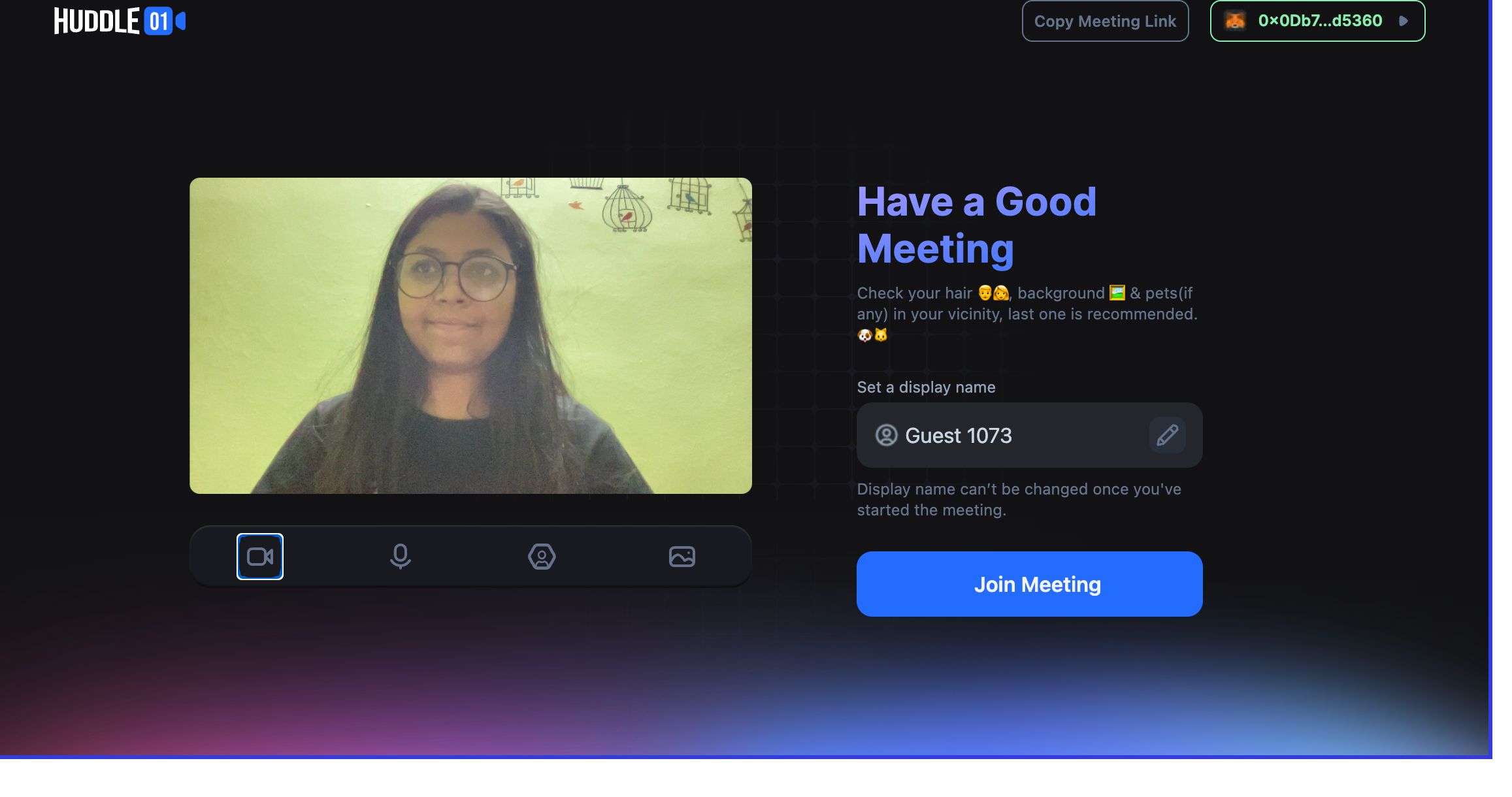Viewport: 1512px width, 797px height.
Task: Click the MetaMask fox icon
Action: (1235, 21)
